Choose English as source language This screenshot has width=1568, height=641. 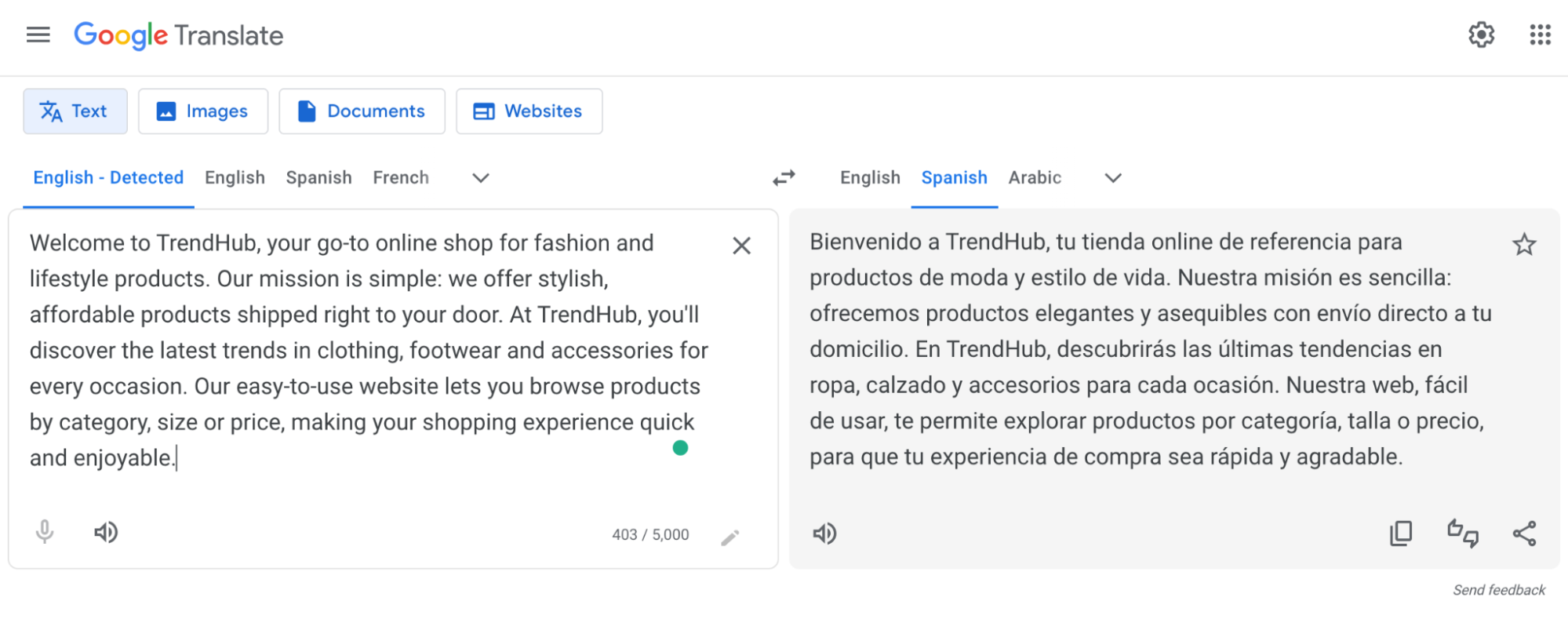click(235, 178)
